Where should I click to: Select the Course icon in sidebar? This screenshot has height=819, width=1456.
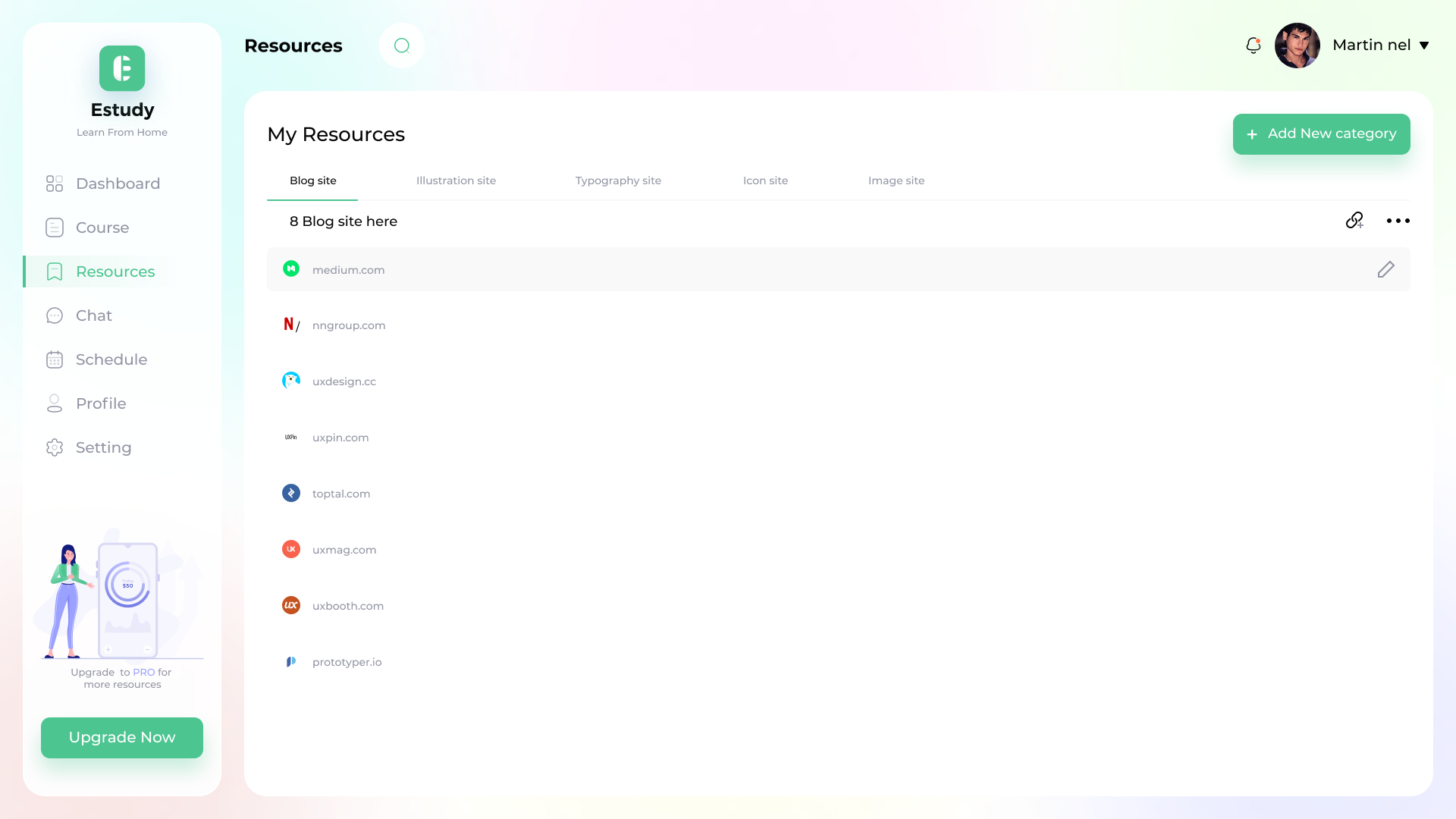54,227
